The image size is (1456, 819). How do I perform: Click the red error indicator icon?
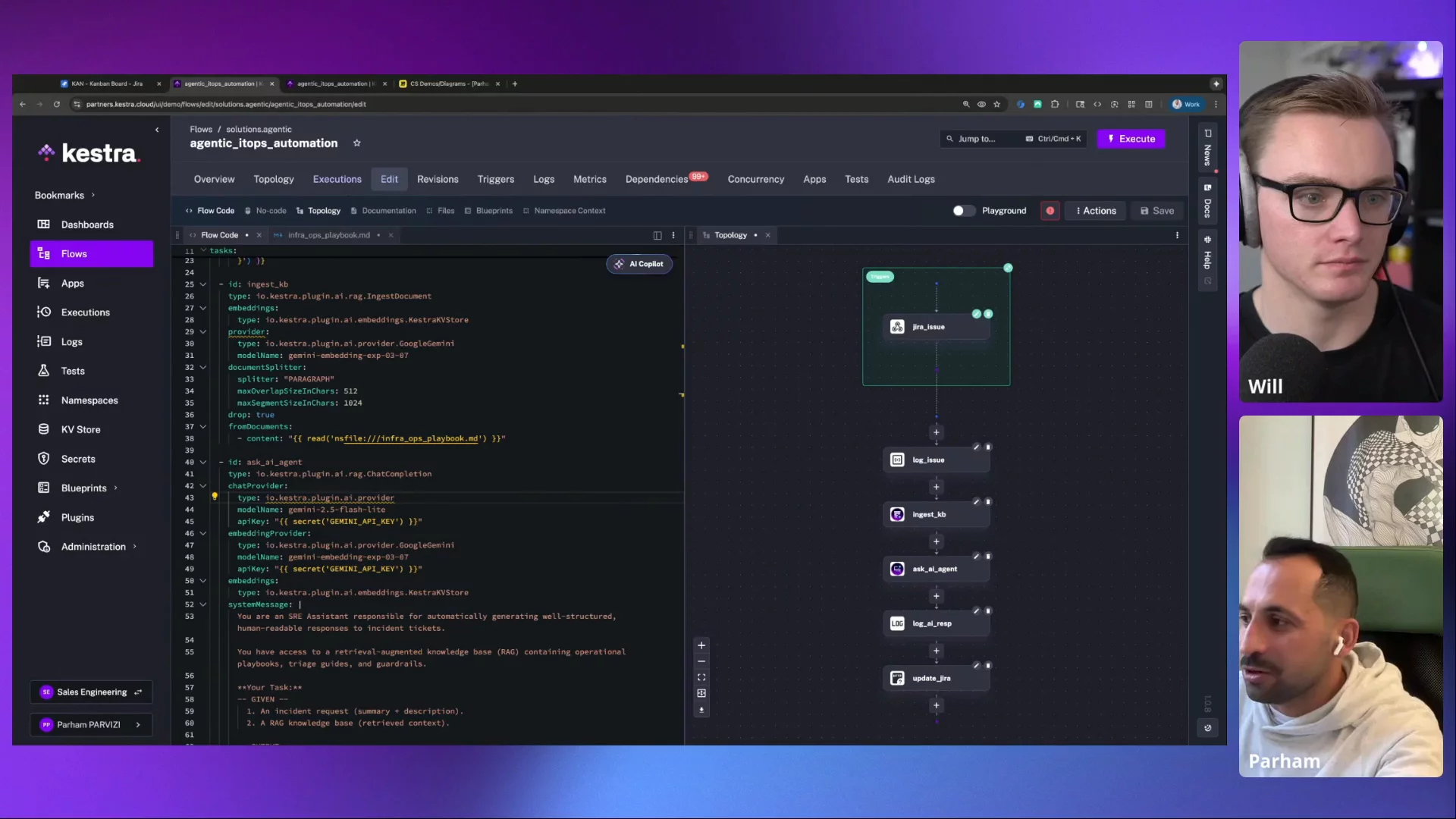(1050, 211)
